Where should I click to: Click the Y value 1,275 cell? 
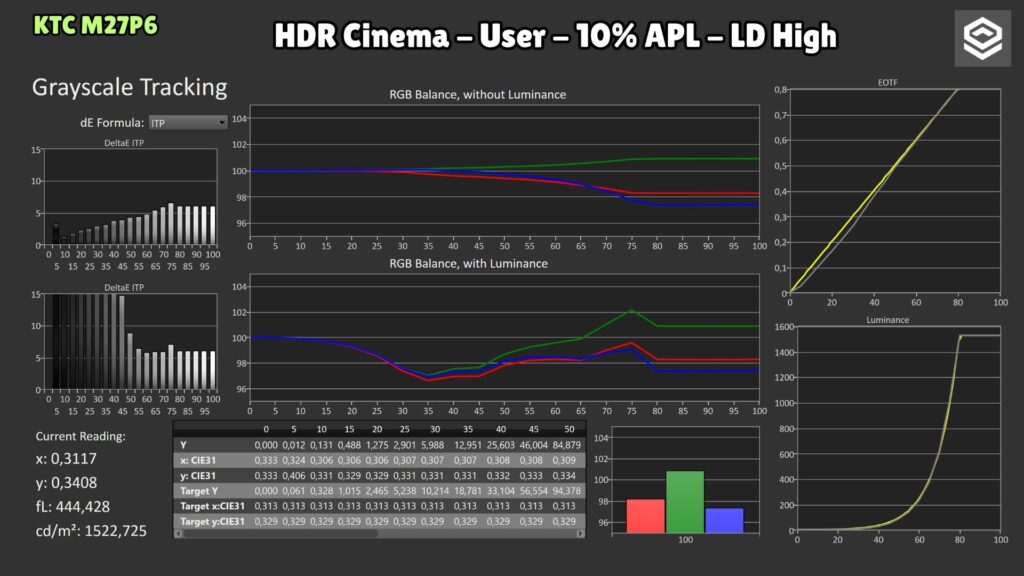point(377,445)
